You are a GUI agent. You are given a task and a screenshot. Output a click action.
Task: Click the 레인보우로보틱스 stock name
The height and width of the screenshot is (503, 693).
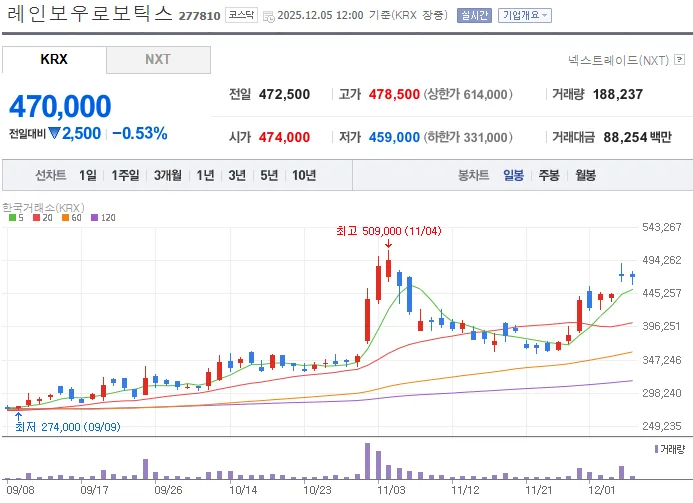[90, 14]
